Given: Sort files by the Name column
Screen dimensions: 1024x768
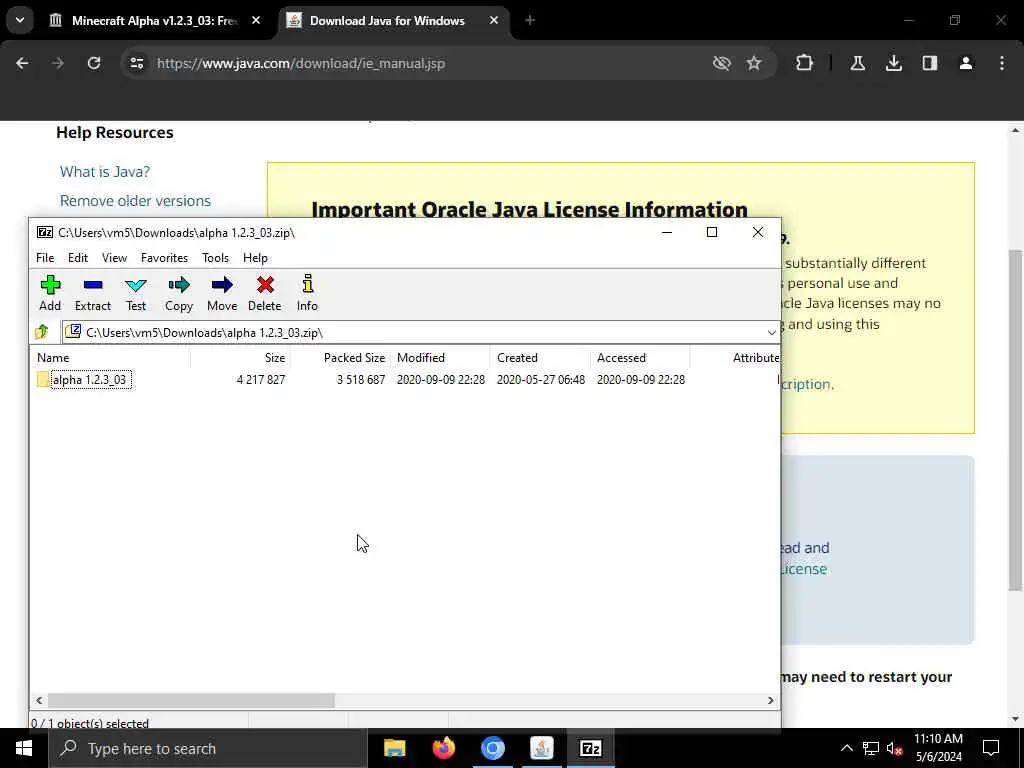Looking at the screenshot, I should 110,358.
